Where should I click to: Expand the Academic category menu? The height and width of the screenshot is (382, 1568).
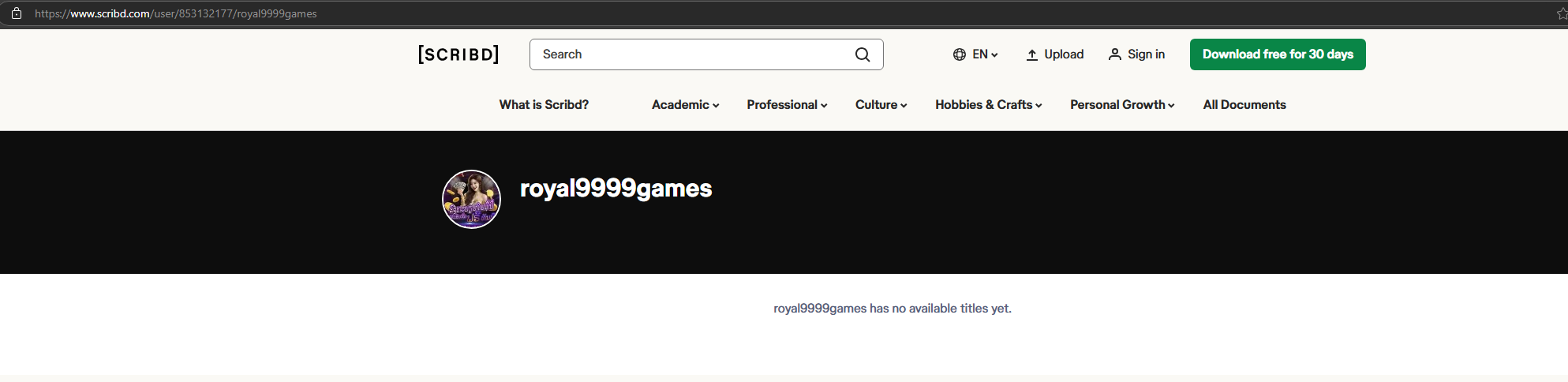click(685, 105)
